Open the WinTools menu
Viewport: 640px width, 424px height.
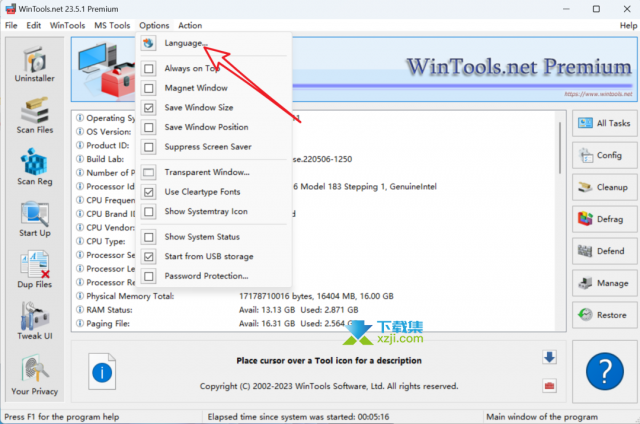(x=67, y=25)
